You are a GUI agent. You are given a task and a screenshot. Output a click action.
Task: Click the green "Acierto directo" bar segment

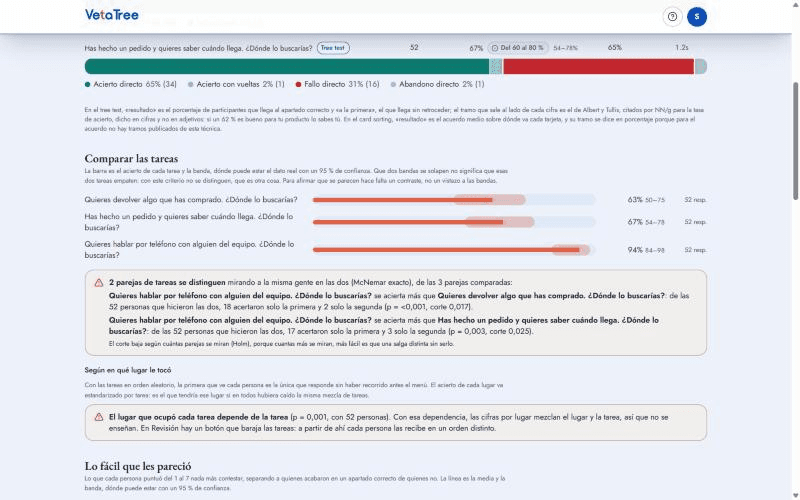pyautogui.click(x=287, y=66)
